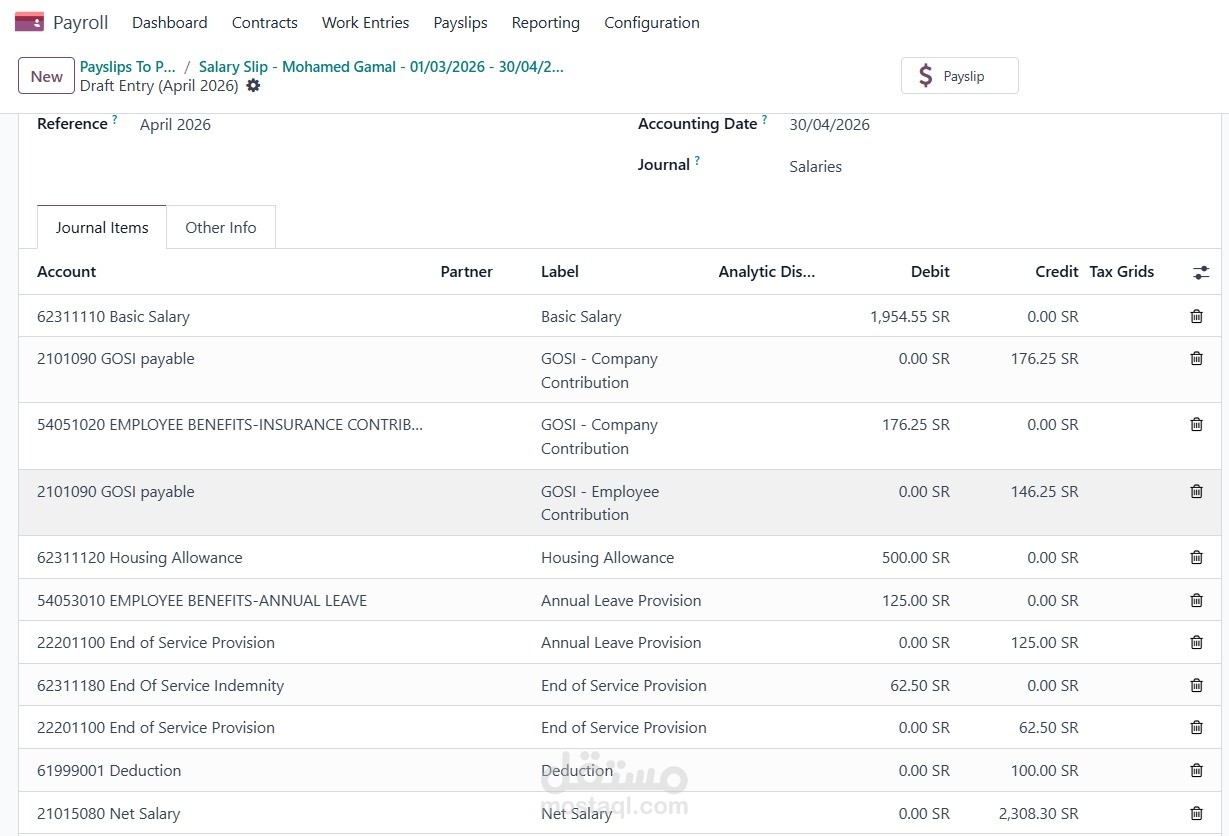Screen dimensions: 1229x836
Task: Delete the End Of Service Indemnity line
Action: (1196, 686)
